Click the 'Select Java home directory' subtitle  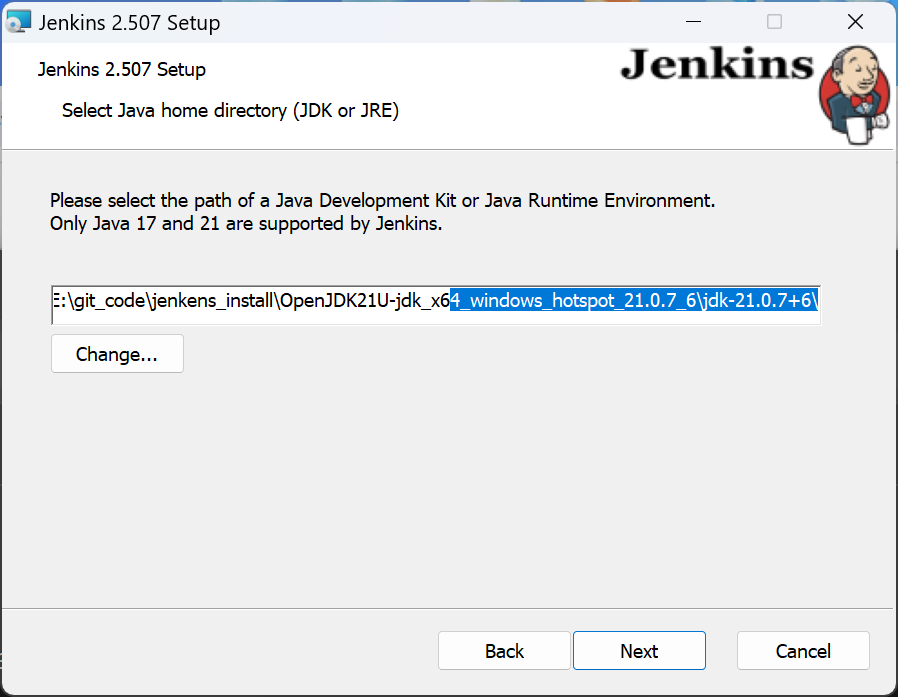pyautogui.click(x=228, y=110)
